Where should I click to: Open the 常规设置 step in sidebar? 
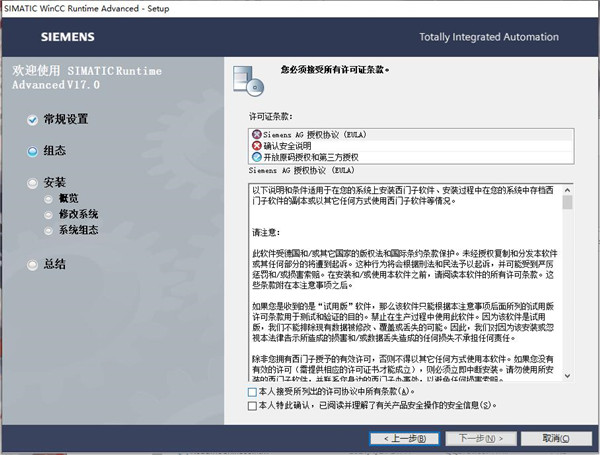(x=65, y=119)
